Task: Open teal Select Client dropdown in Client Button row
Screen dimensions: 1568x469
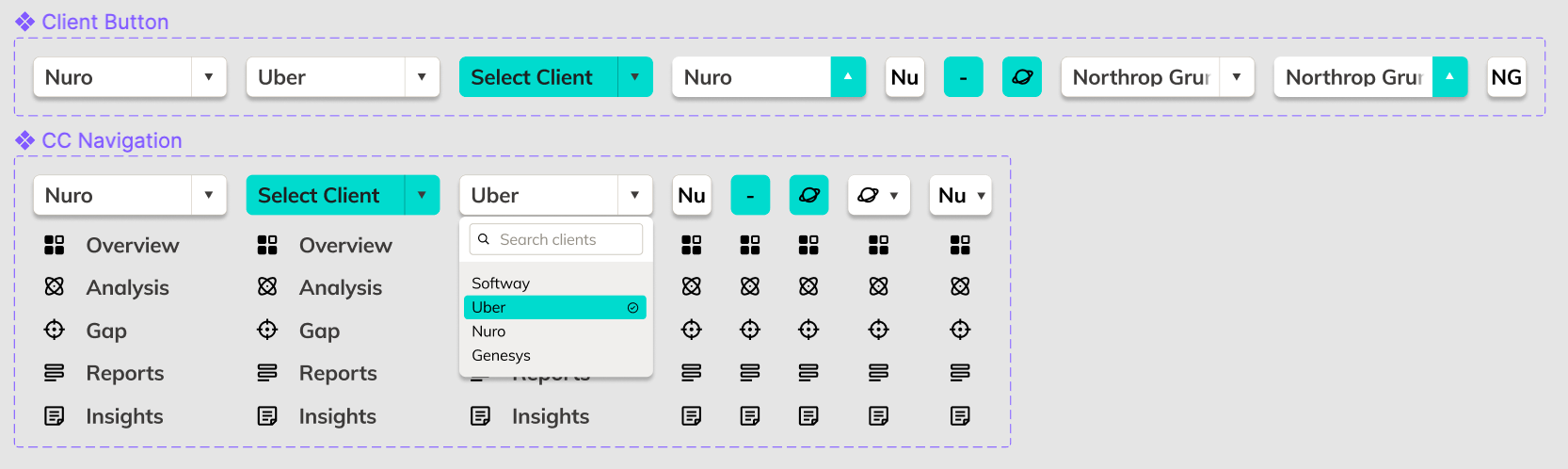Action: coord(635,77)
